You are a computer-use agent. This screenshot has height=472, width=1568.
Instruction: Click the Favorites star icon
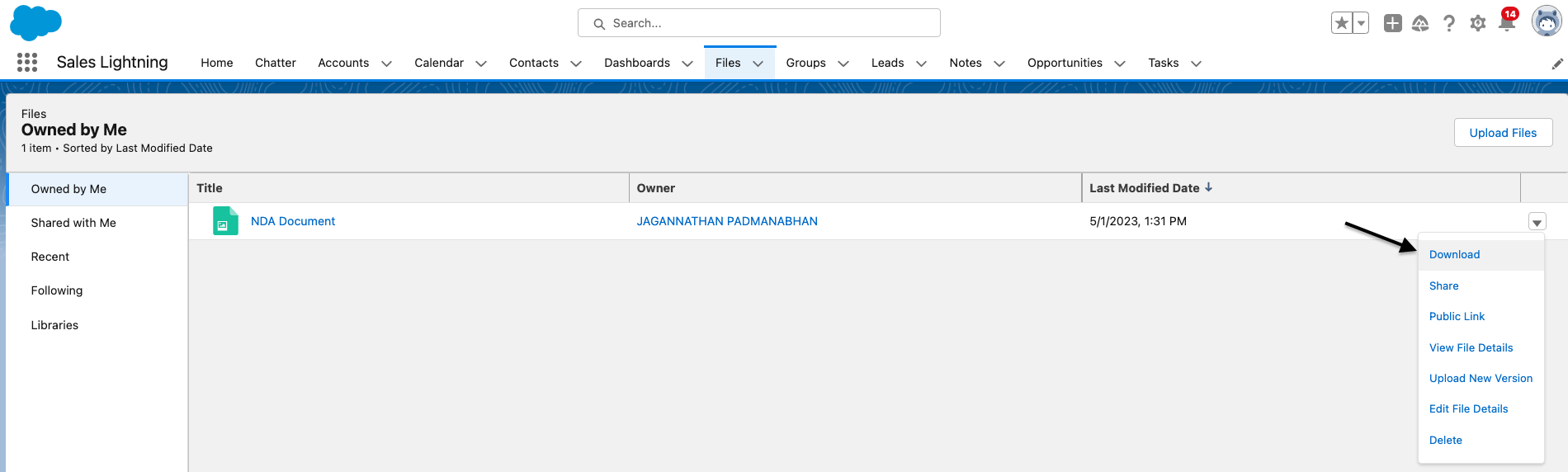coord(1342,23)
